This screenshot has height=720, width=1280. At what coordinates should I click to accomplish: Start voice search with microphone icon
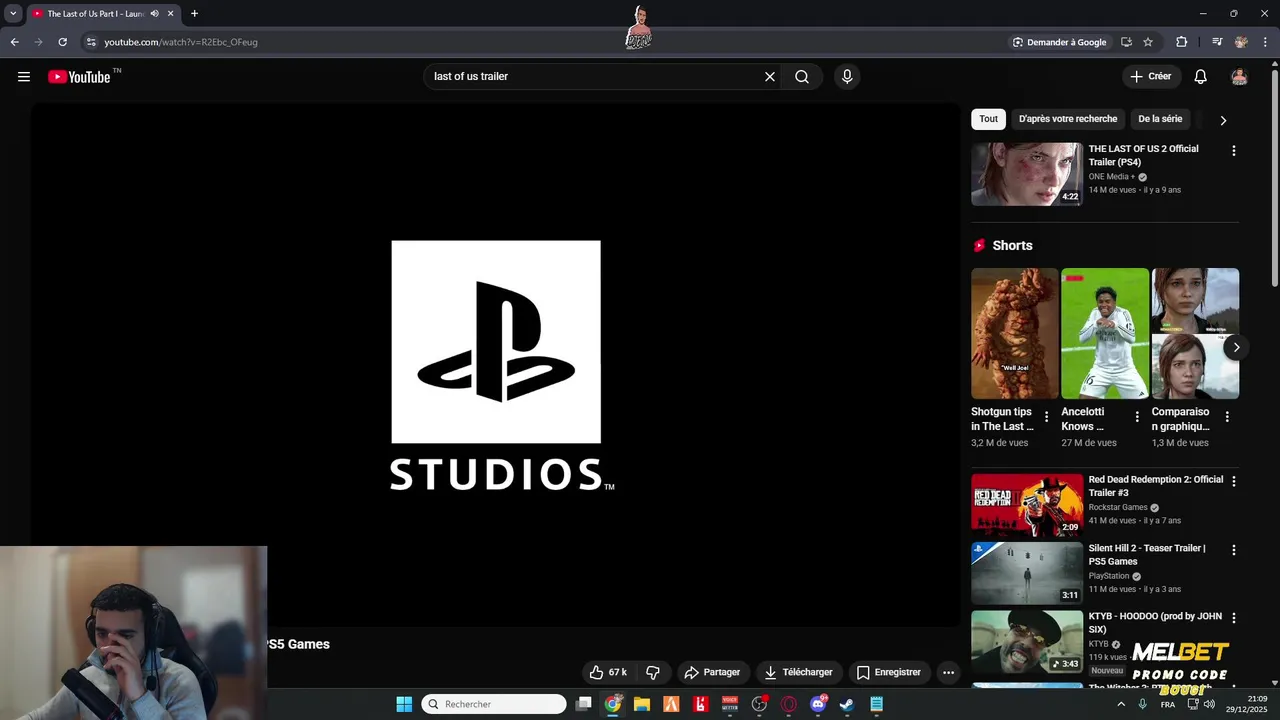[847, 76]
